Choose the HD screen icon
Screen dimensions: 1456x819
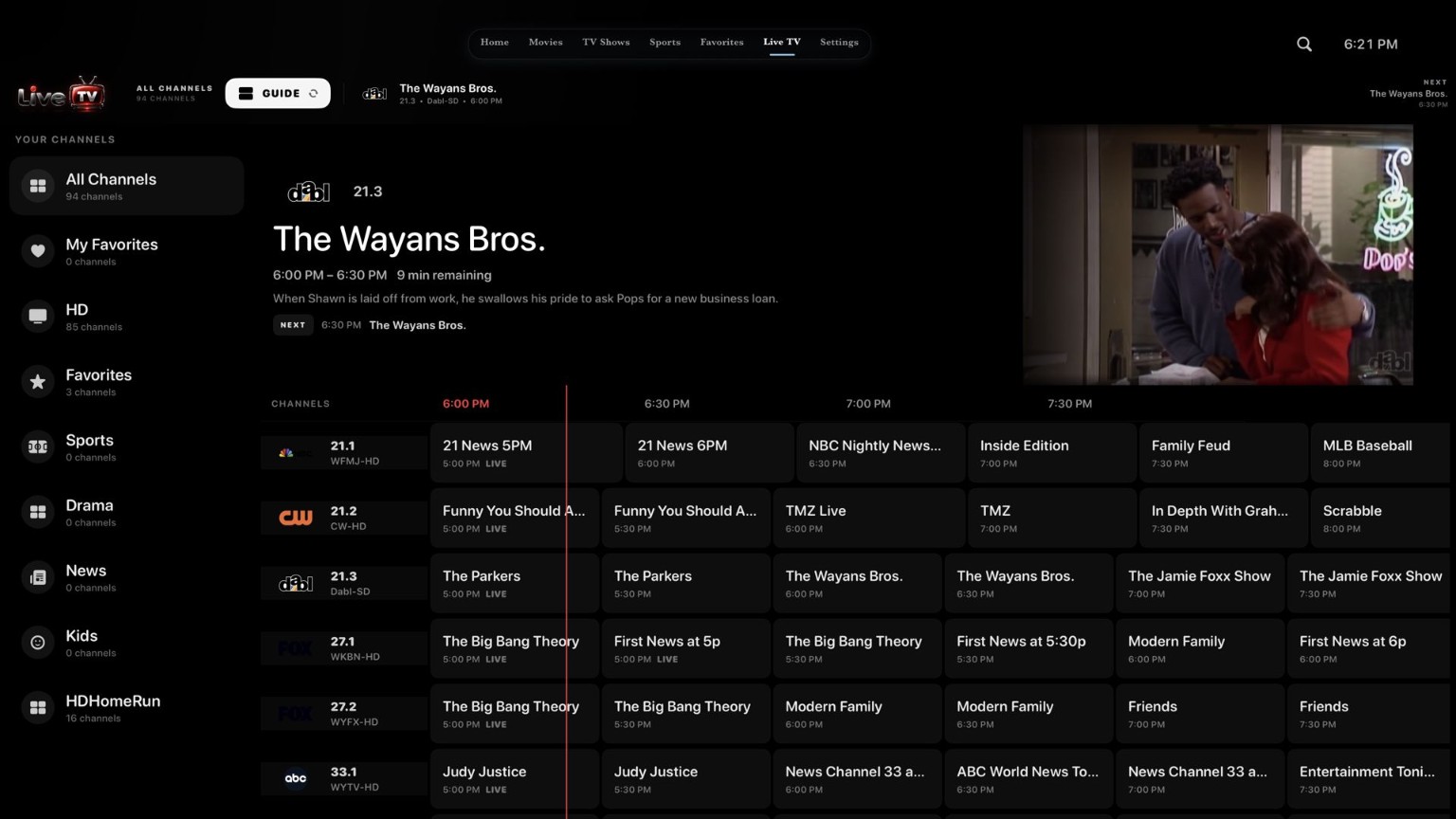click(x=38, y=317)
